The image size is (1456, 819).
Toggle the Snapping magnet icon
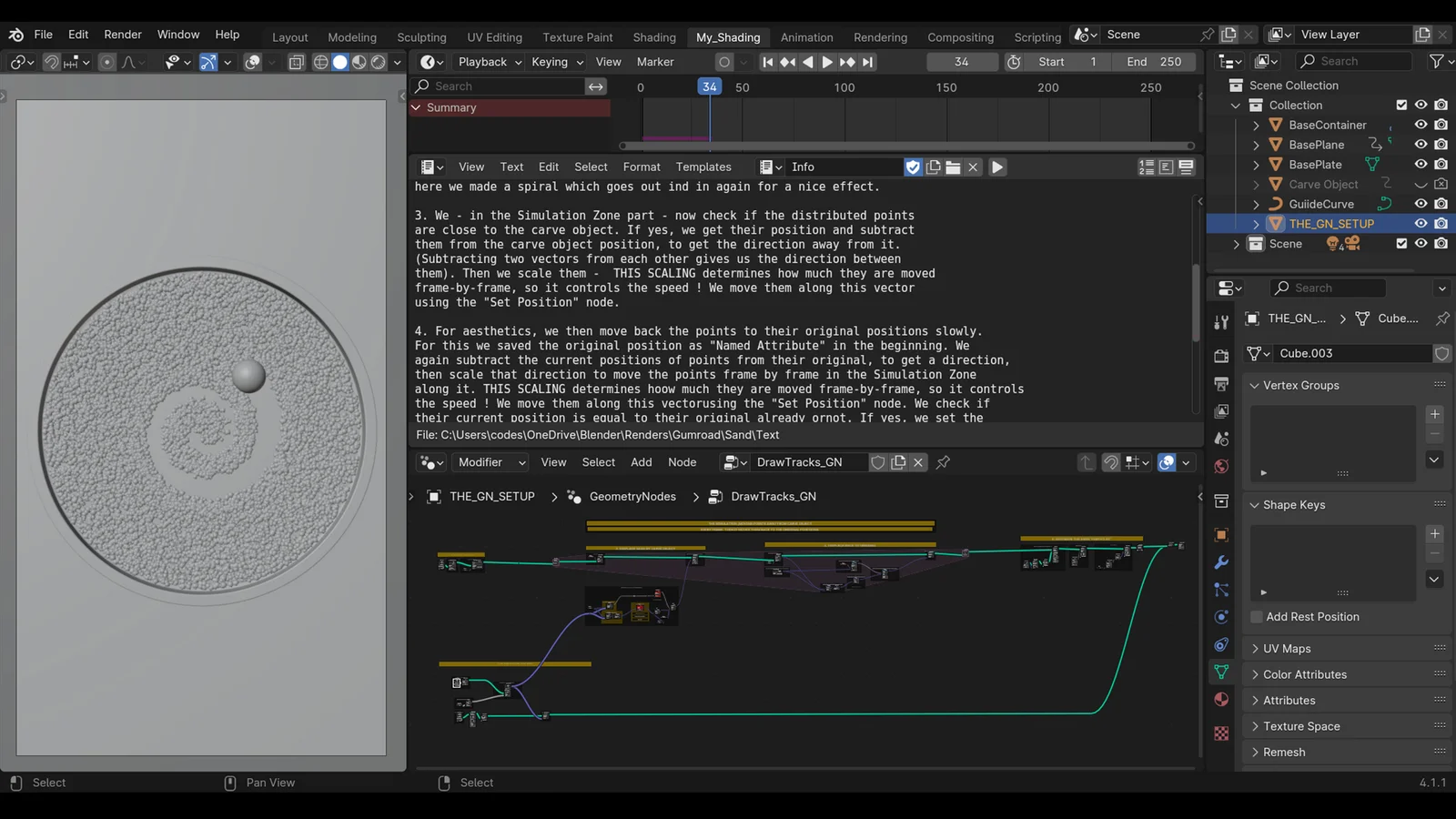pos(52,62)
